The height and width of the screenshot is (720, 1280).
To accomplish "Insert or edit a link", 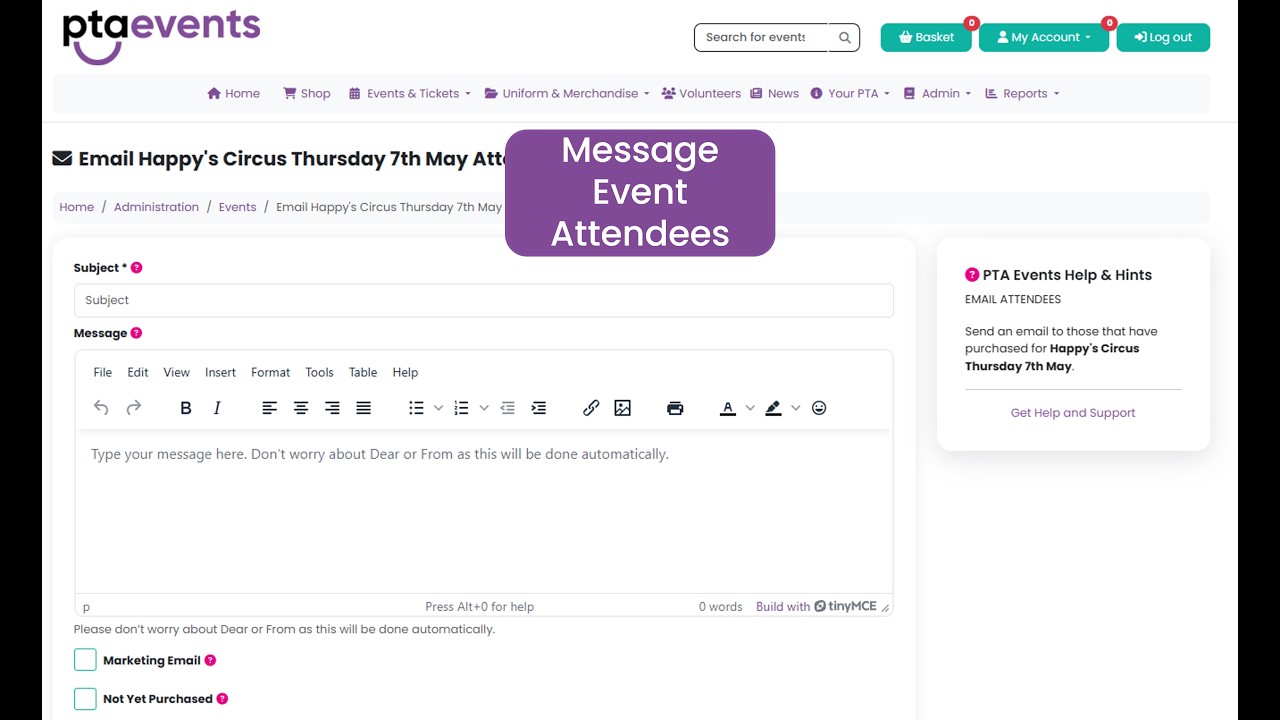I will click(591, 408).
